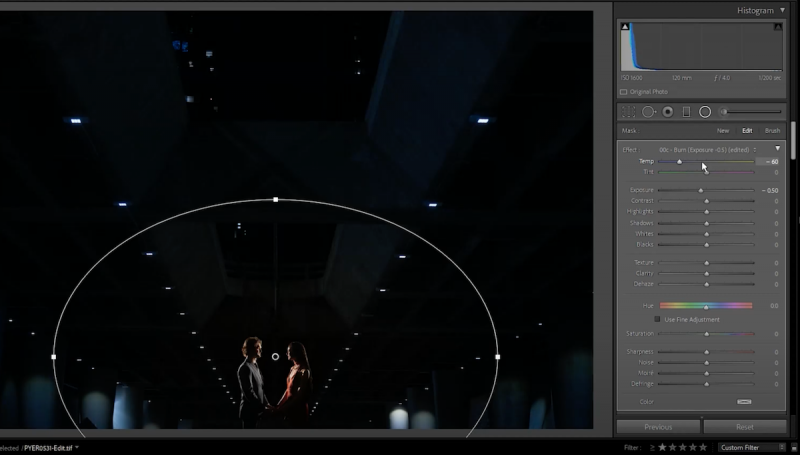Enable the Original Photo checkbox
The image size is (800, 455).
tap(623, 92)
